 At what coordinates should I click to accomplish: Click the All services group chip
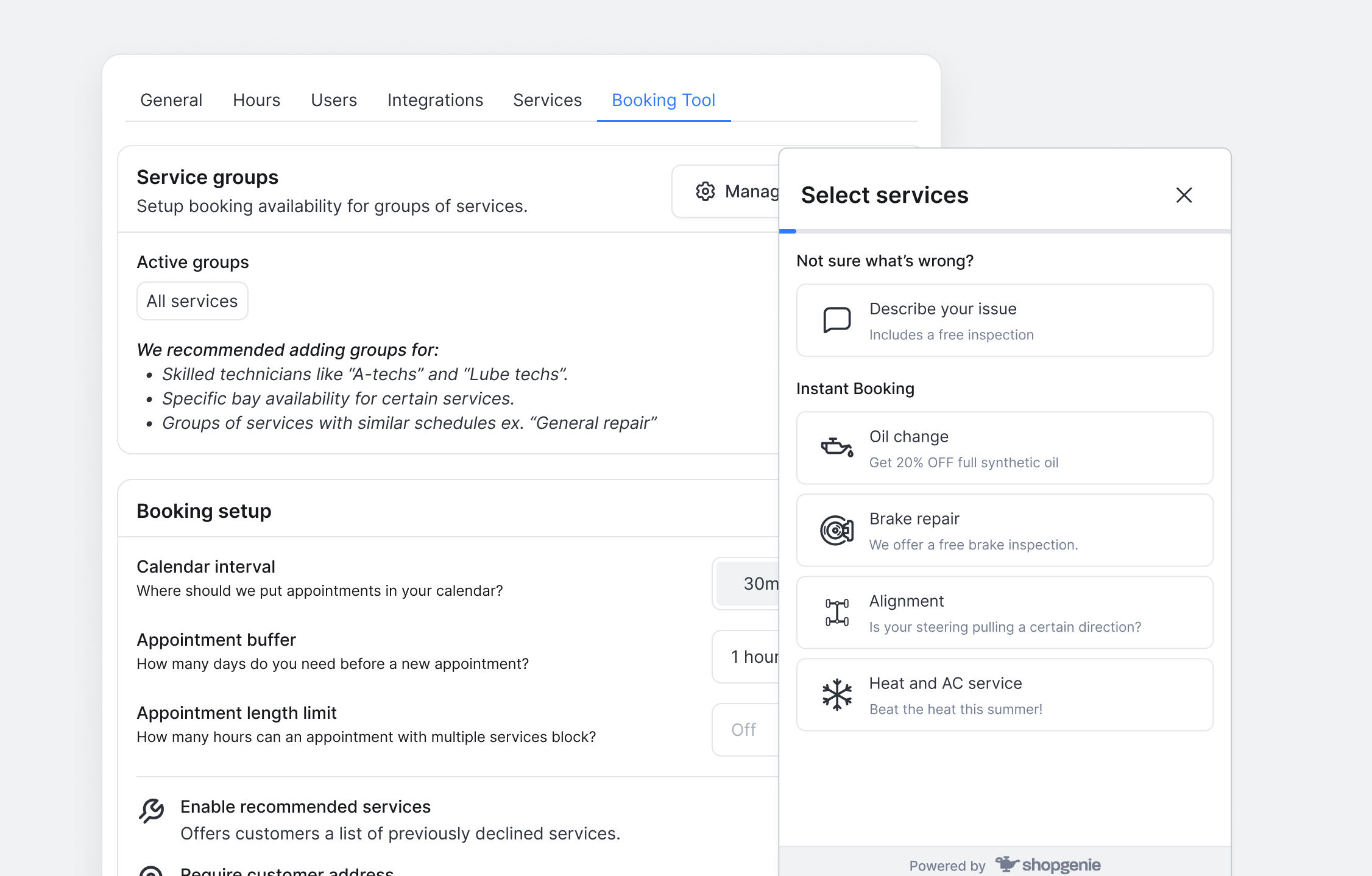(192, 301)
